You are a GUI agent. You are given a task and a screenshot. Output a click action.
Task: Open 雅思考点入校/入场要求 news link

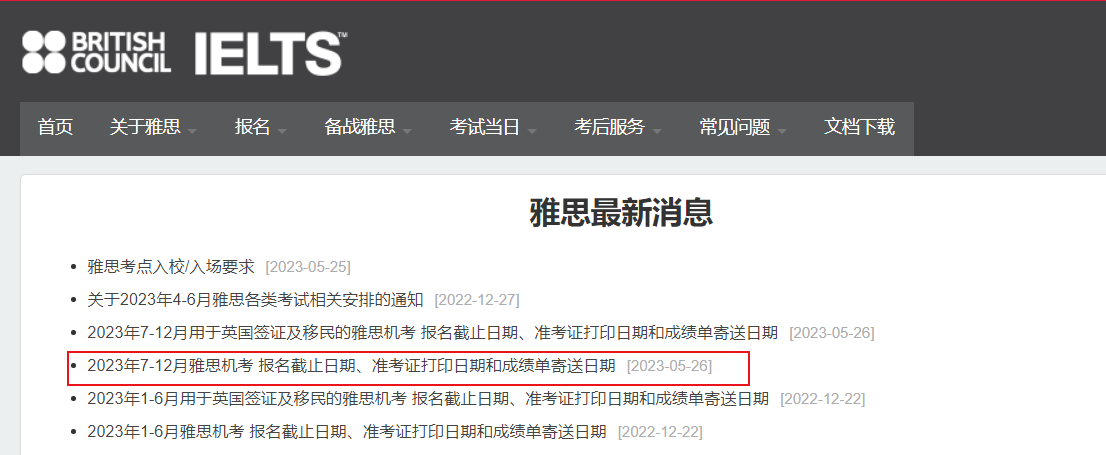(x=171, y=267)
